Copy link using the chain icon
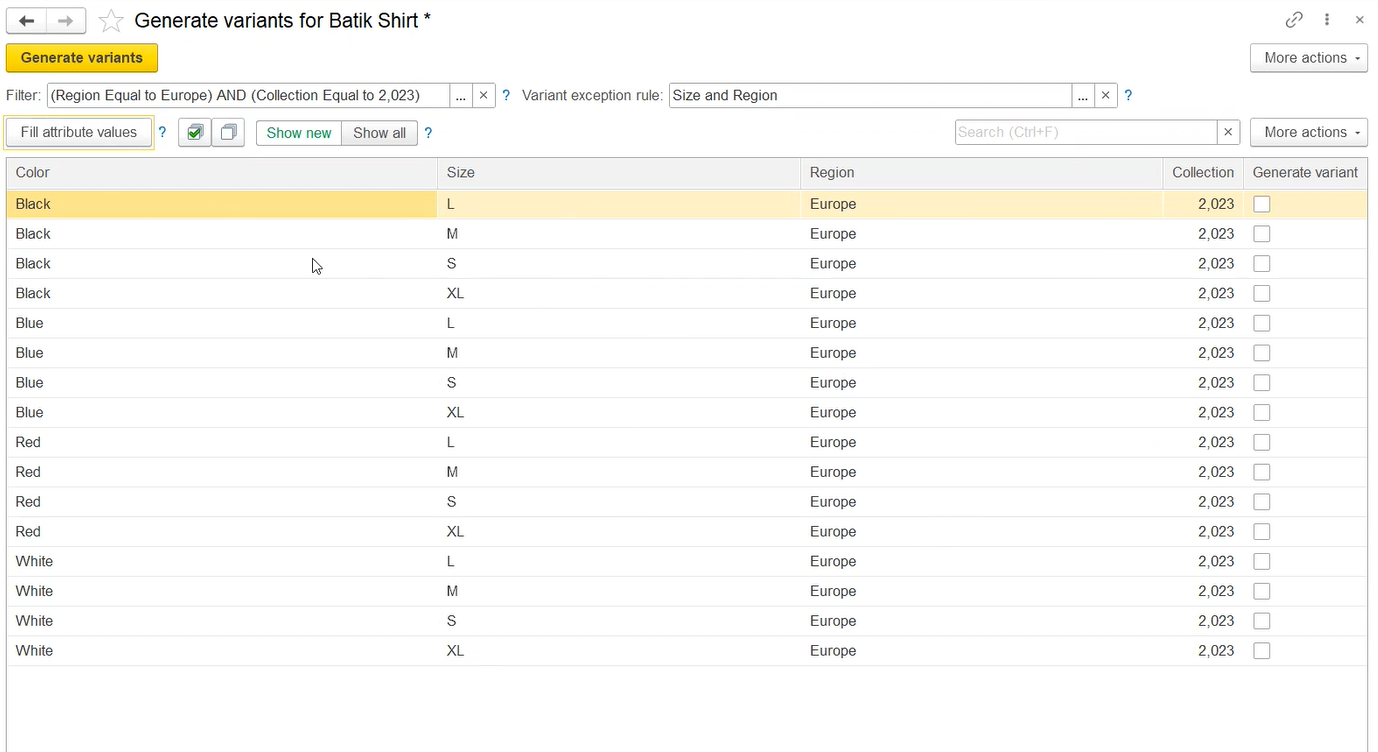The height and width of the screenshot is (752, 1378). [x=1294, y=20]
